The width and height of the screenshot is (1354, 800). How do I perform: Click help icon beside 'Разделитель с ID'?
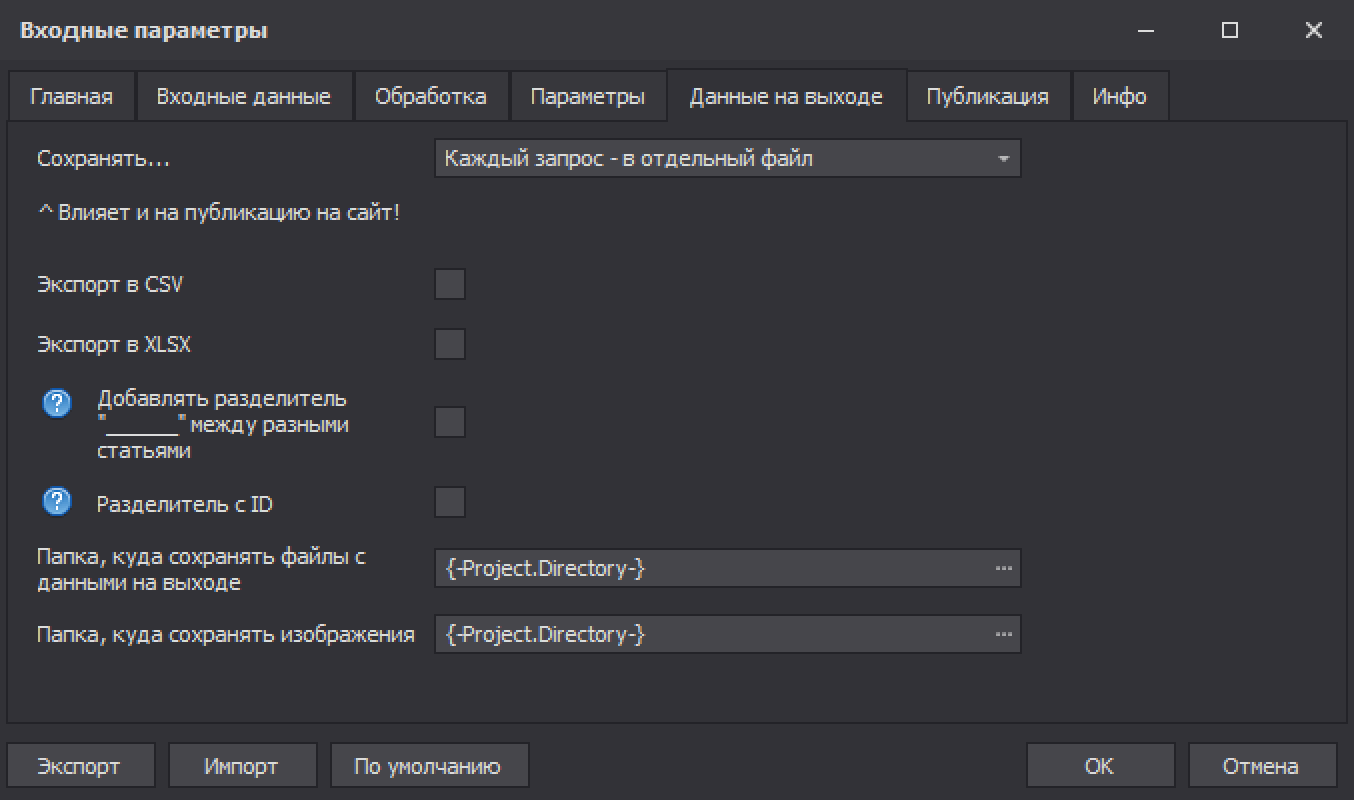point(57,502)
